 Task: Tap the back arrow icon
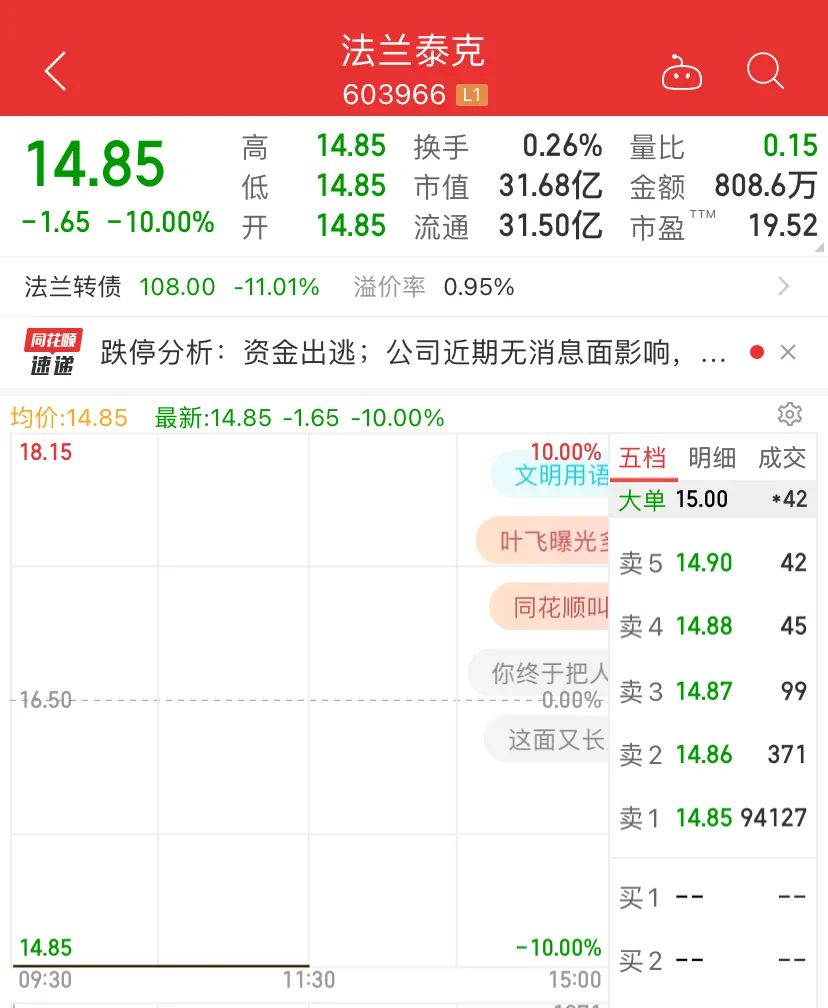point(55,72)
